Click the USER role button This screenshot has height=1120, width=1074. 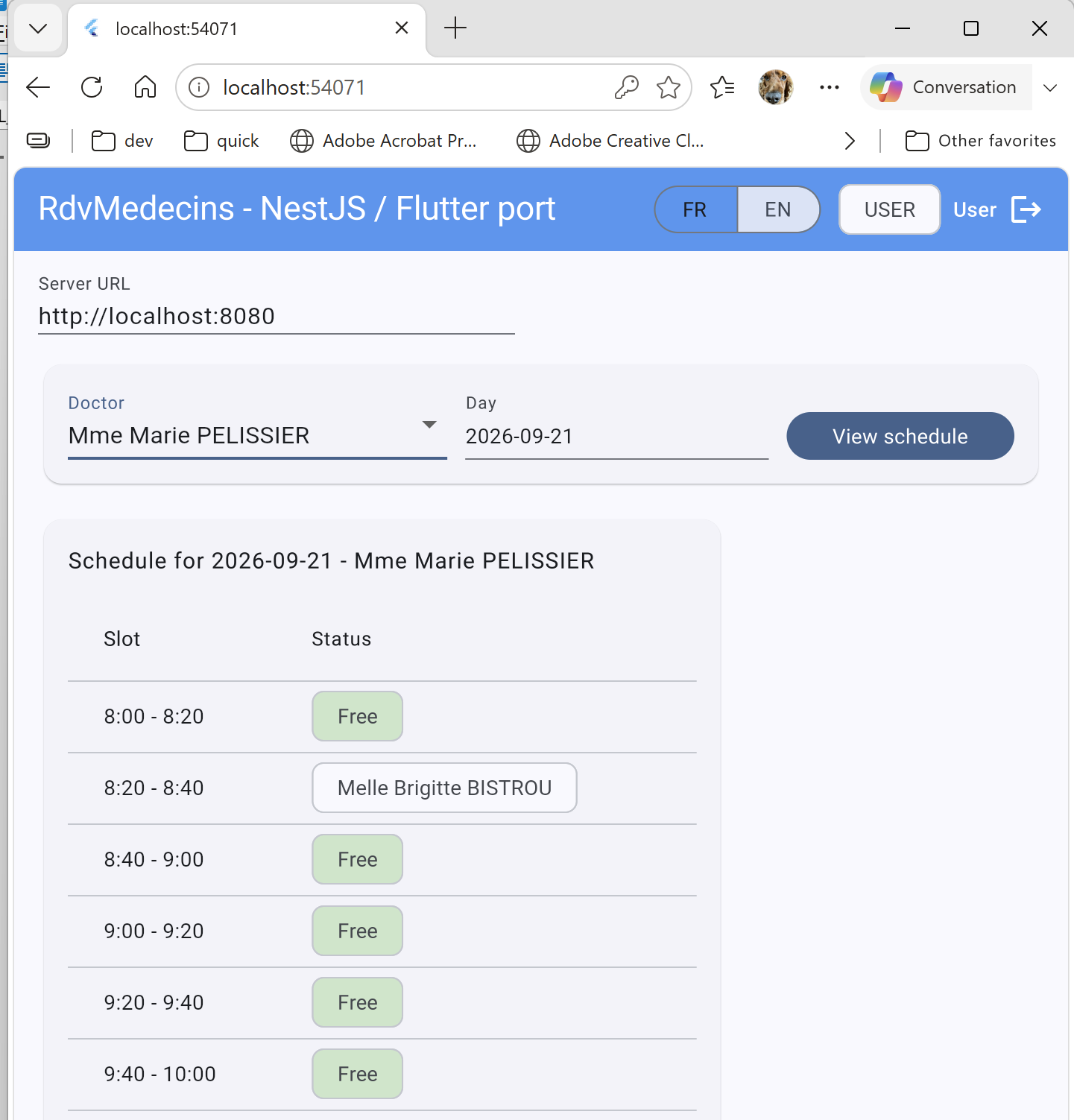point(890,209)
